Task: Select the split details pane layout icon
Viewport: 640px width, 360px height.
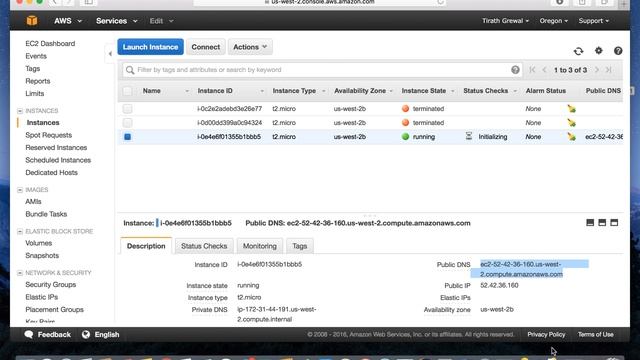Action: pyautogui.click(x=602, y=222)
